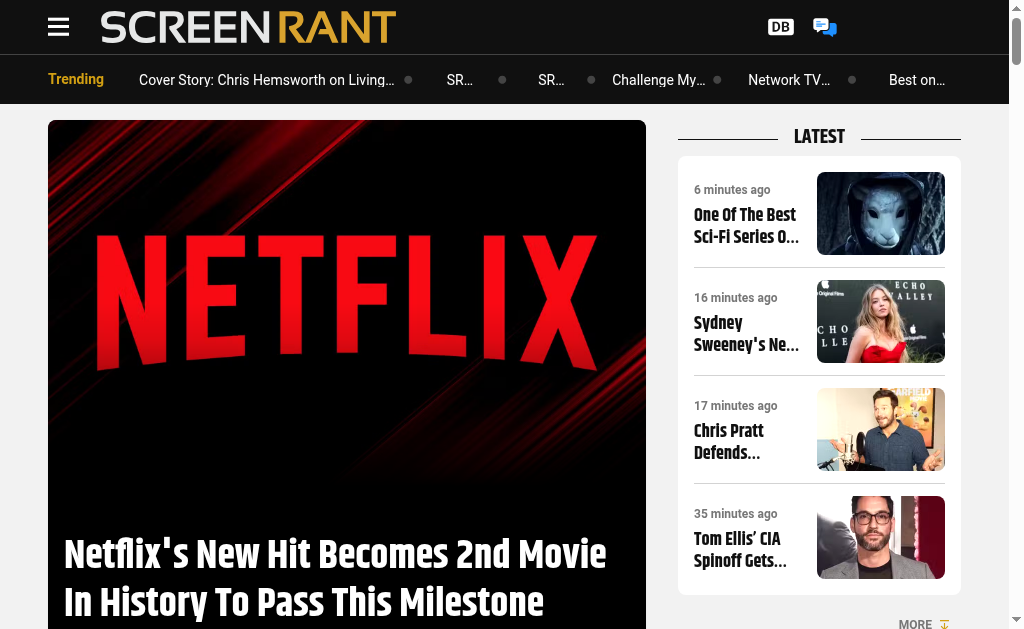Open the Chris Pratt Defends... article

[728, 442]
